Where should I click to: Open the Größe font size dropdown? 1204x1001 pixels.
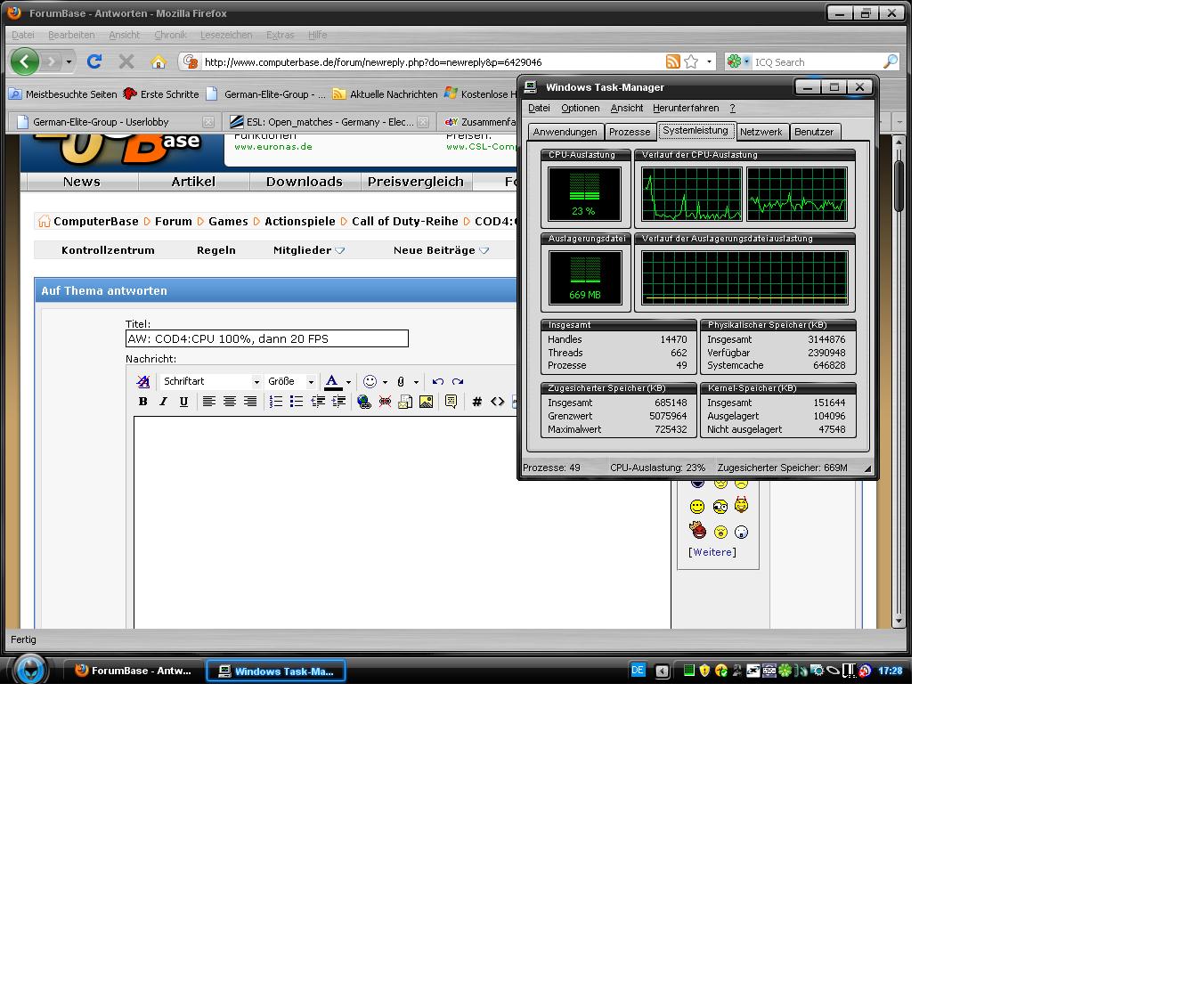pyautogui.click(x=290, y=381)
